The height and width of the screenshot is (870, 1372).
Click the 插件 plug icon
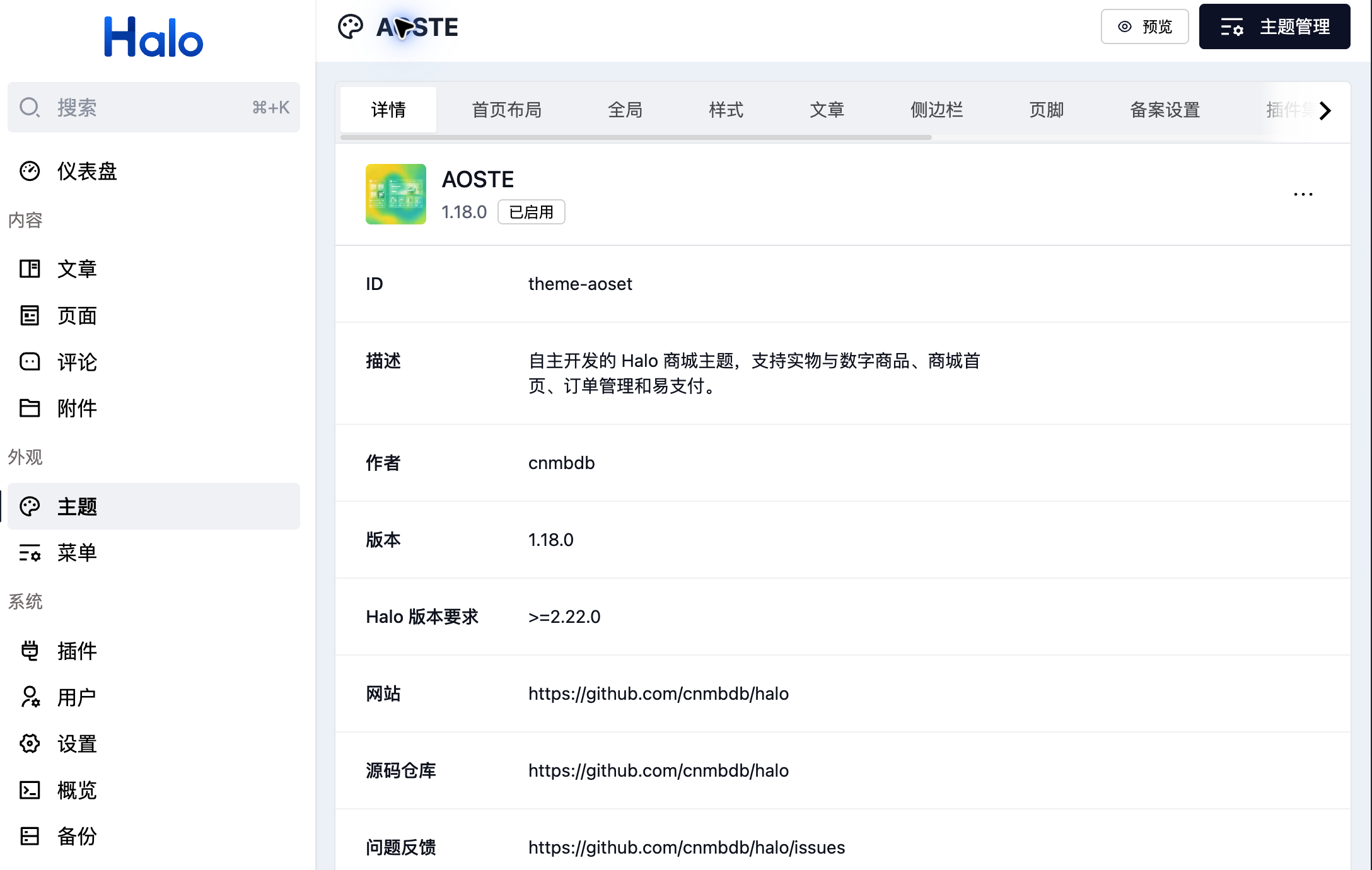(30, 651)
